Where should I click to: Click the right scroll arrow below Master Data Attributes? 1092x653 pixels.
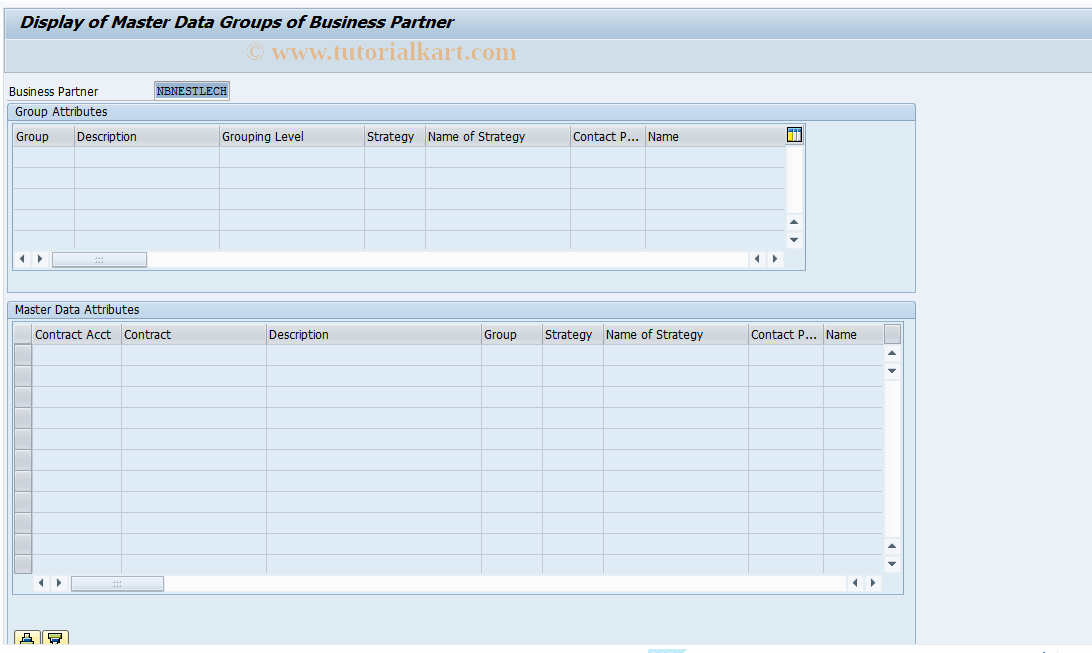tap(874, 582)
